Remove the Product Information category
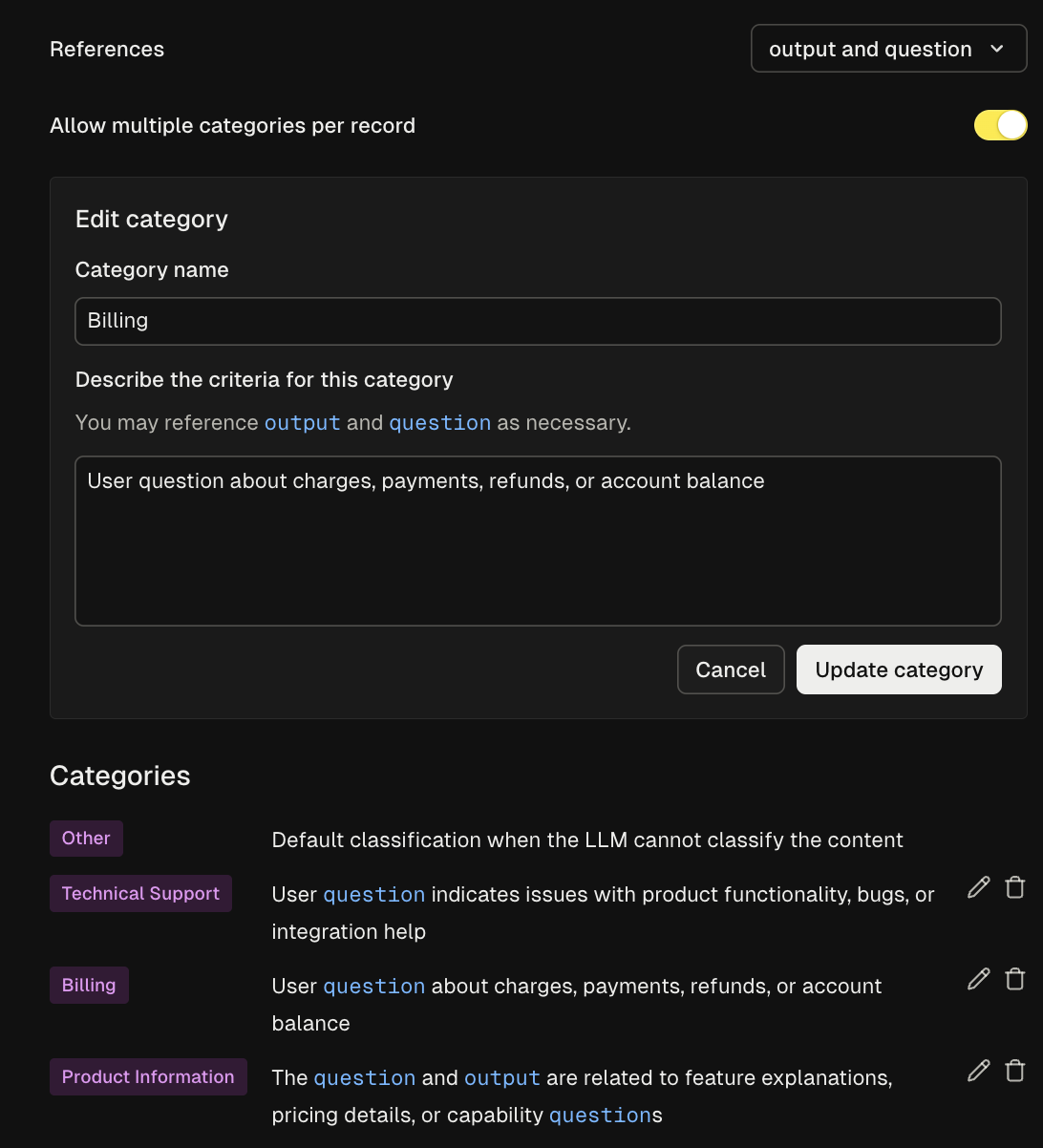The height and width of the screenshot is (1148, 1043). click(1015, 1072)
